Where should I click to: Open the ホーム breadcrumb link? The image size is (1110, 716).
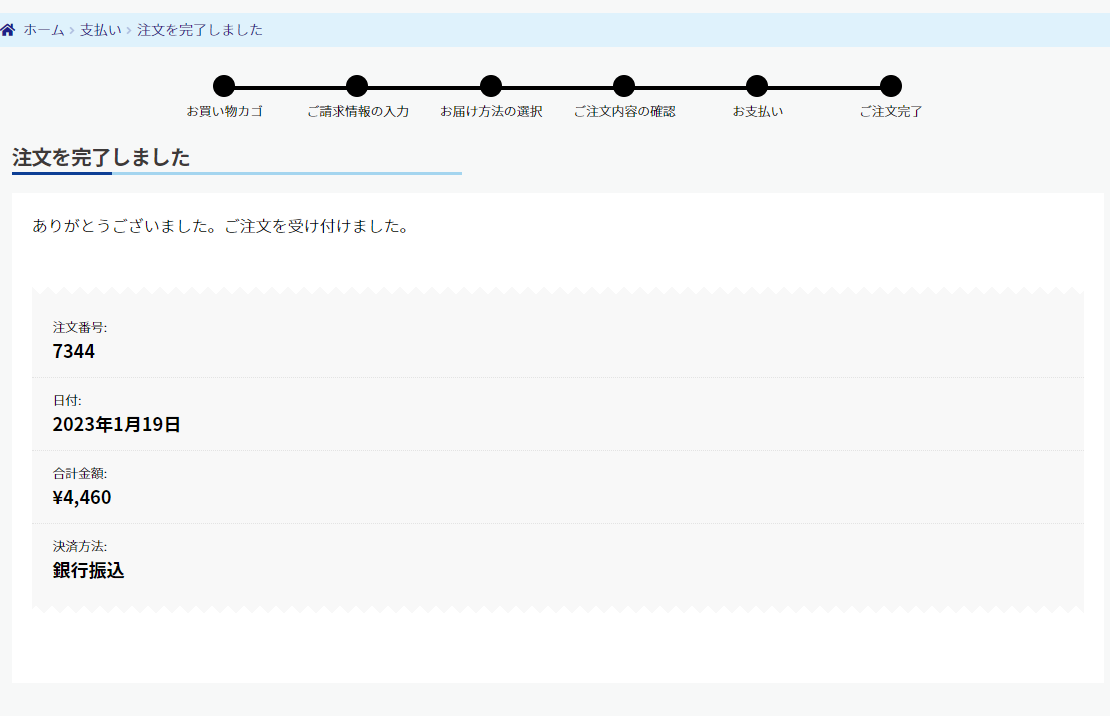44,30
